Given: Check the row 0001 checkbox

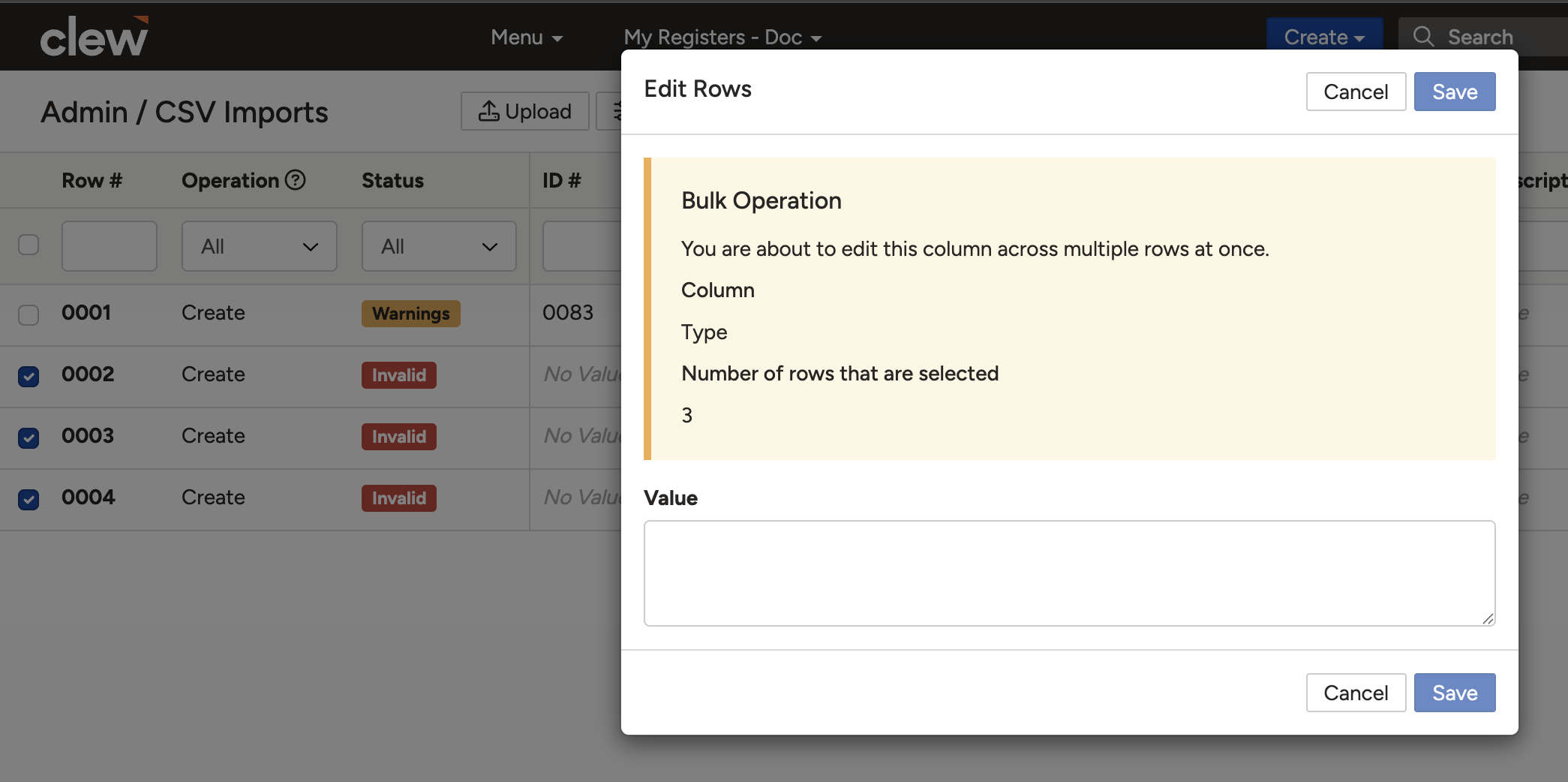Looking at the screenshot, I should click(29, 314).
